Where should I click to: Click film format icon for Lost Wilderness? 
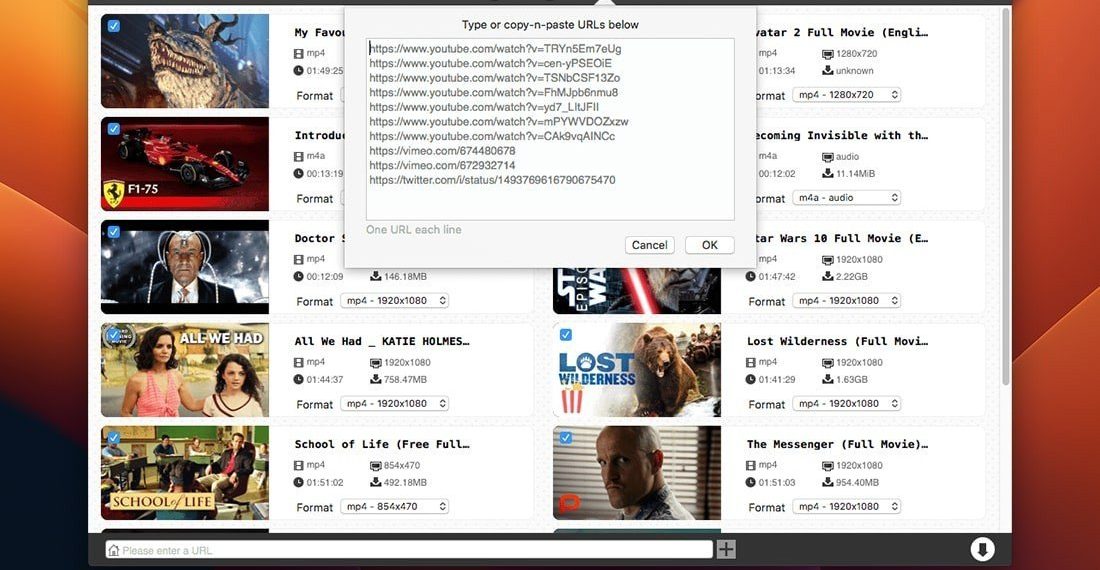[x=750, y=362]
